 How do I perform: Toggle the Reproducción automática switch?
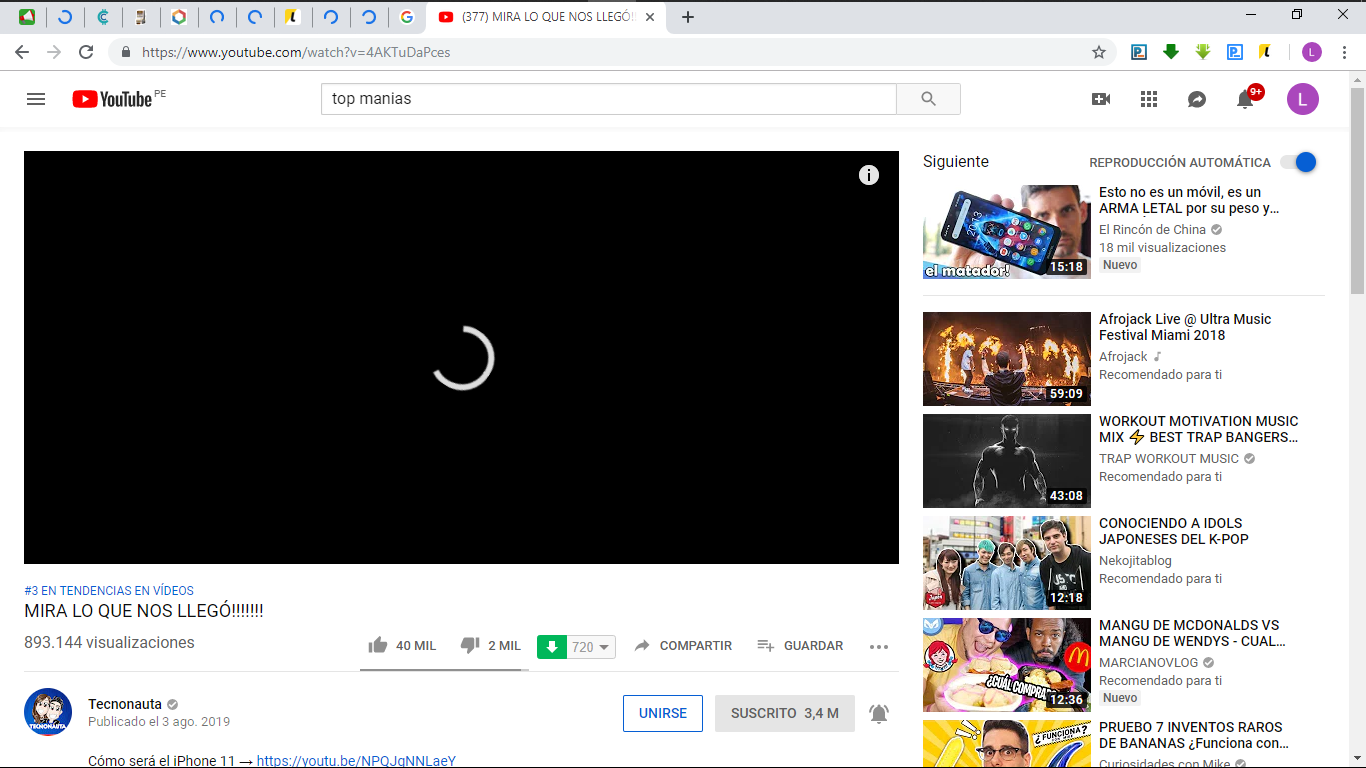(x=1299, y=162)
